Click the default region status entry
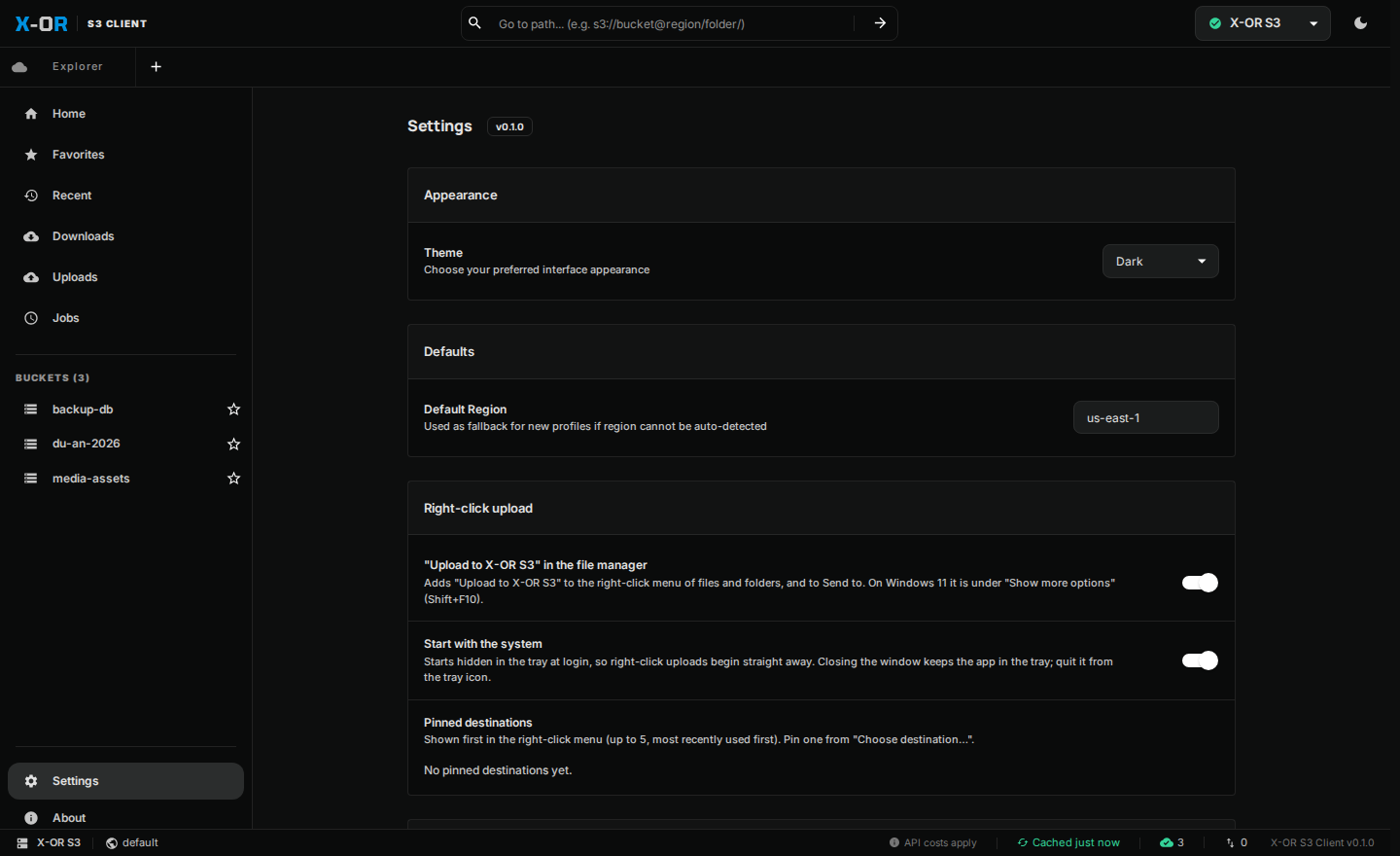The width and height of the screenshot is (1400, 856). point(132,842)
